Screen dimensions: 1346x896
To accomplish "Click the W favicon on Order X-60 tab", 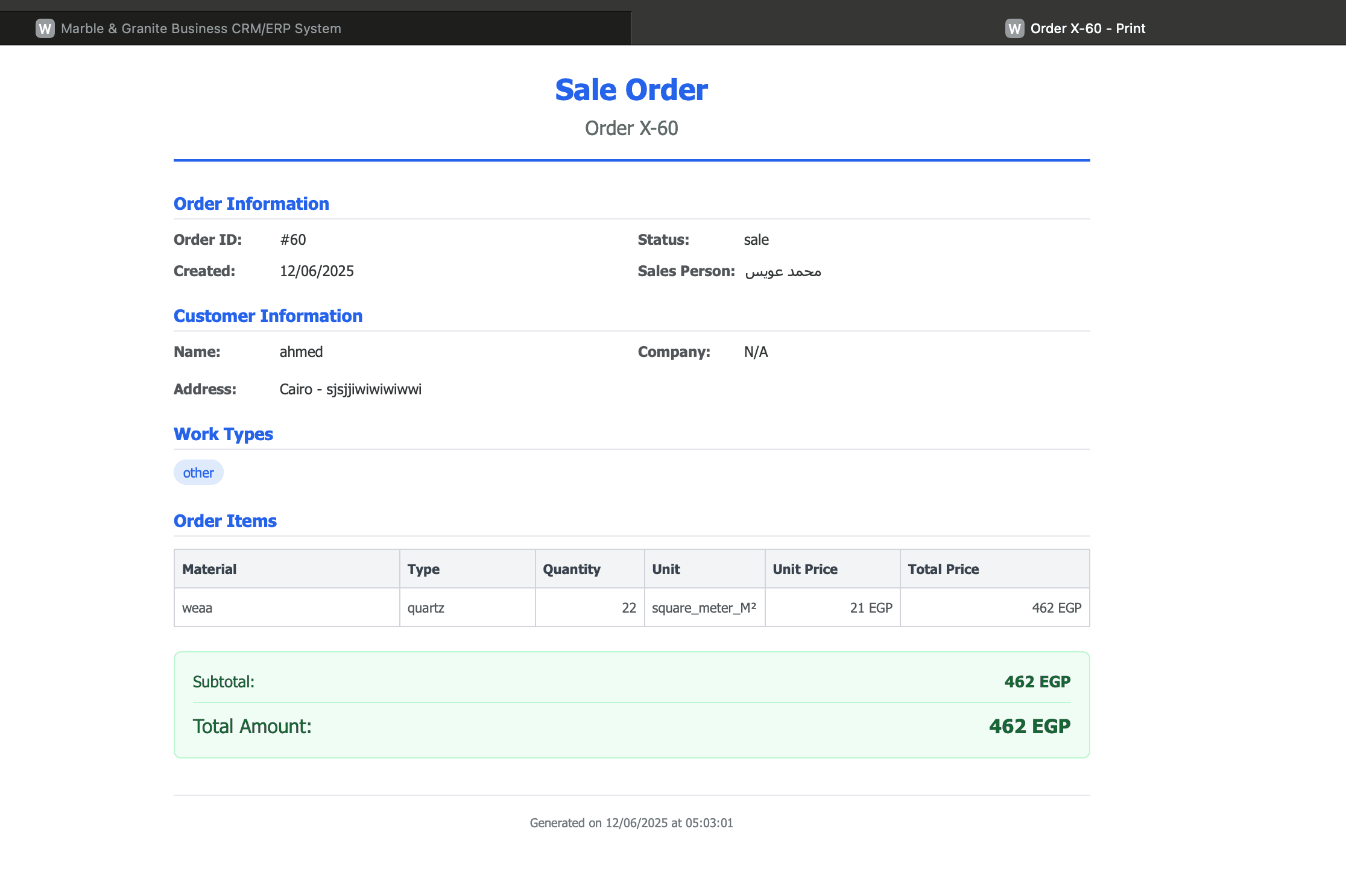I will (x=1014, y=28).
